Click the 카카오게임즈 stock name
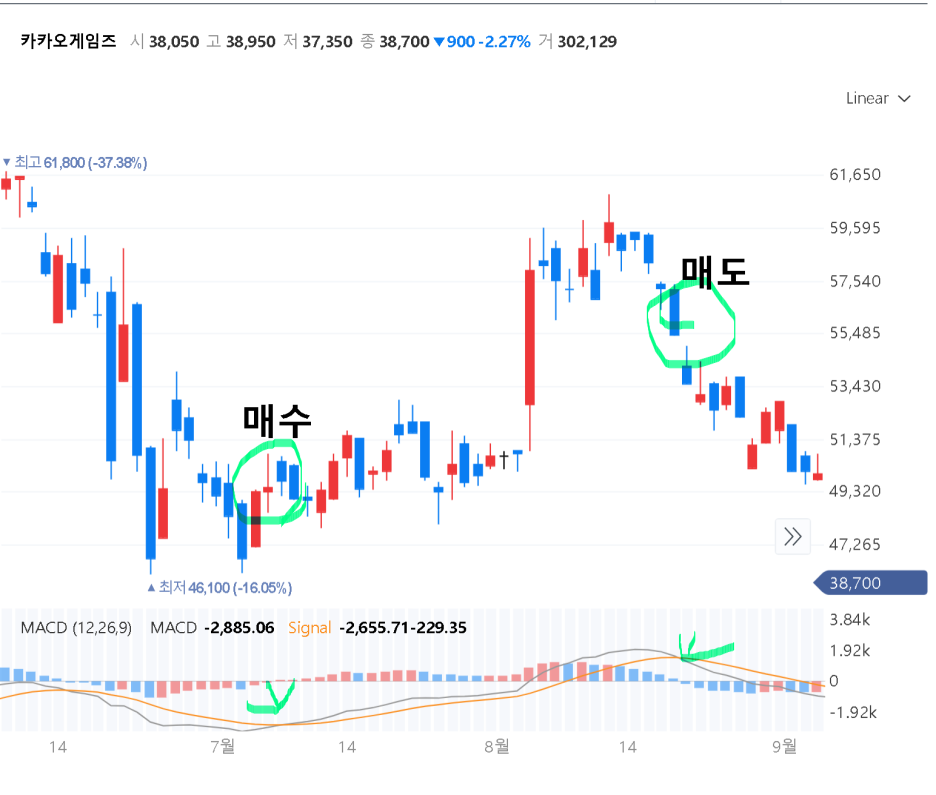 click(x=68, y=41)
